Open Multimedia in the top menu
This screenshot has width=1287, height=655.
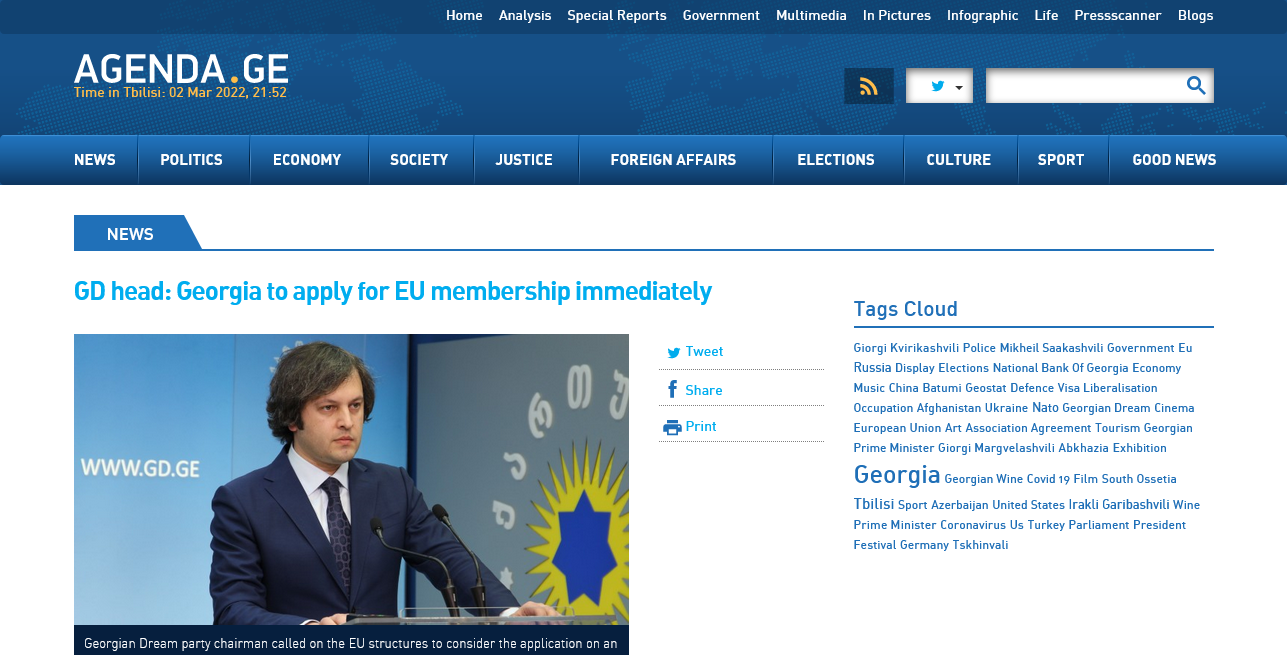[811, 15]
